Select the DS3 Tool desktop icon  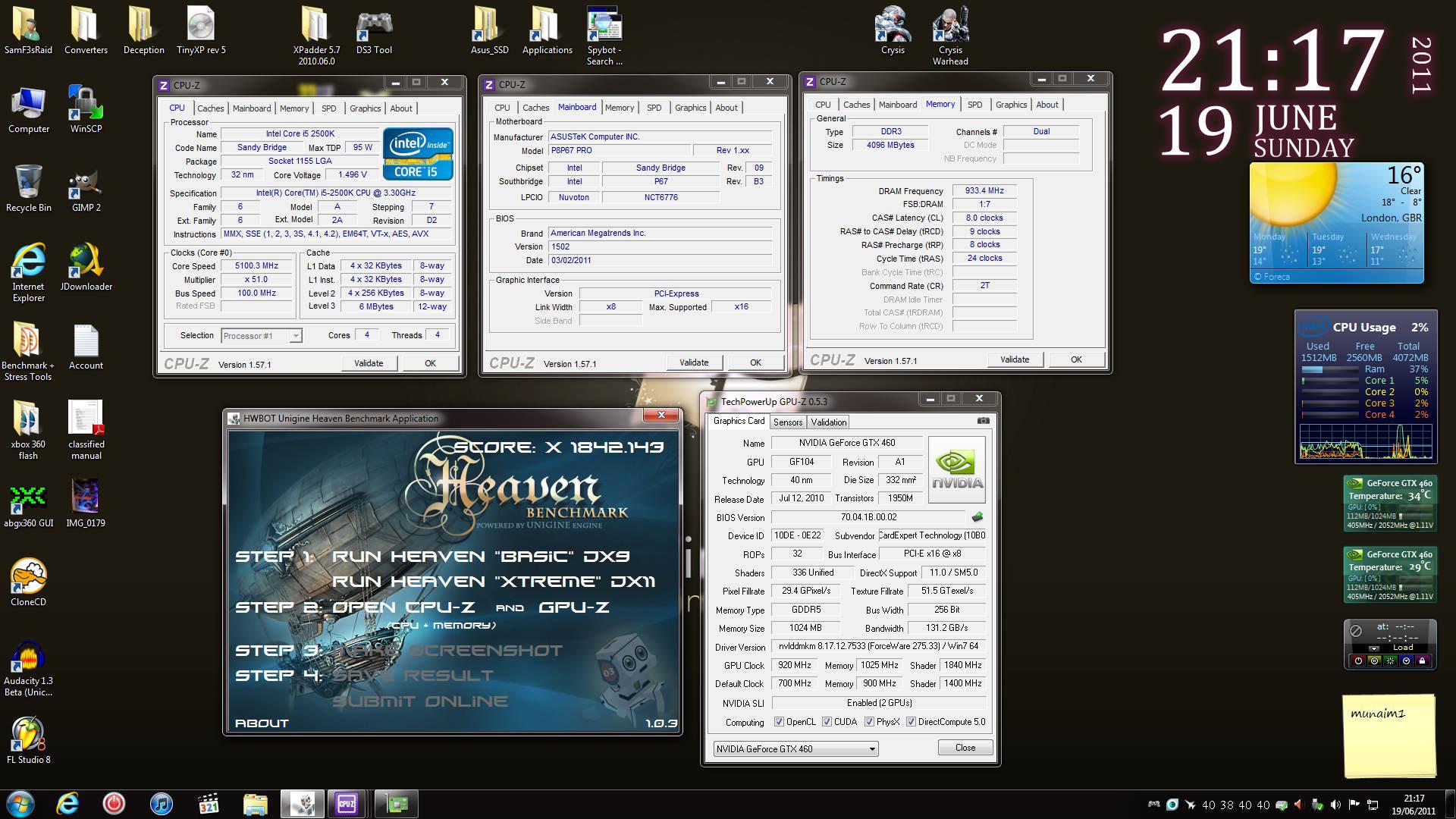click(374, 31)
